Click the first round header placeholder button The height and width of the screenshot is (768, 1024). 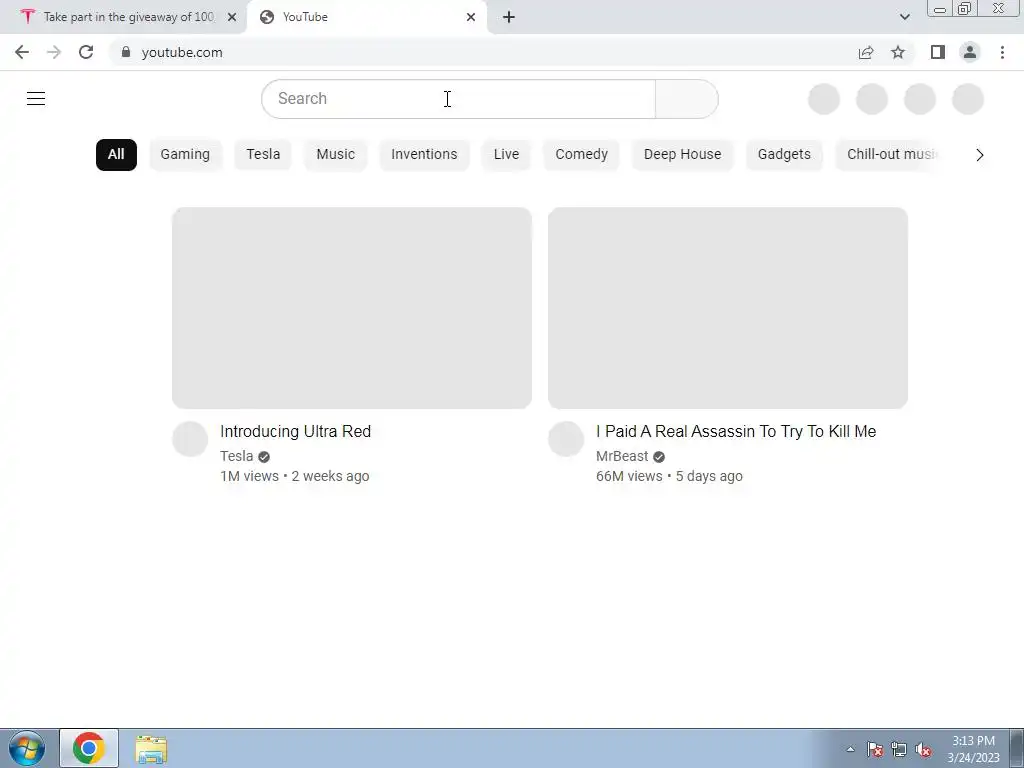pyautogui.click(x=824, y=99)
